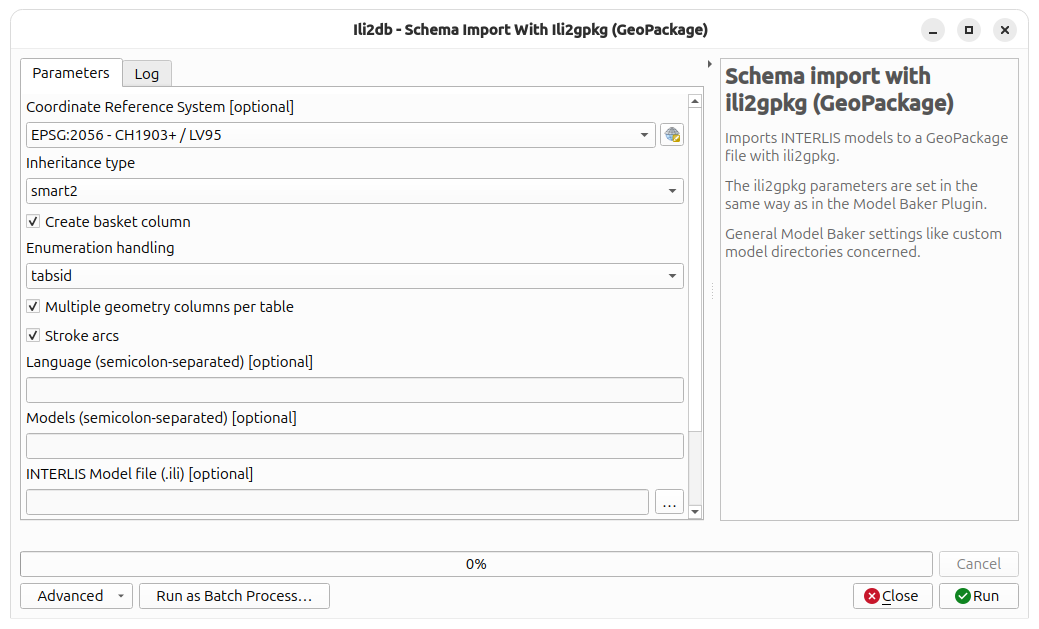
Task: Maximize the Ili2db dialog window
Action: tap(969, 30)
